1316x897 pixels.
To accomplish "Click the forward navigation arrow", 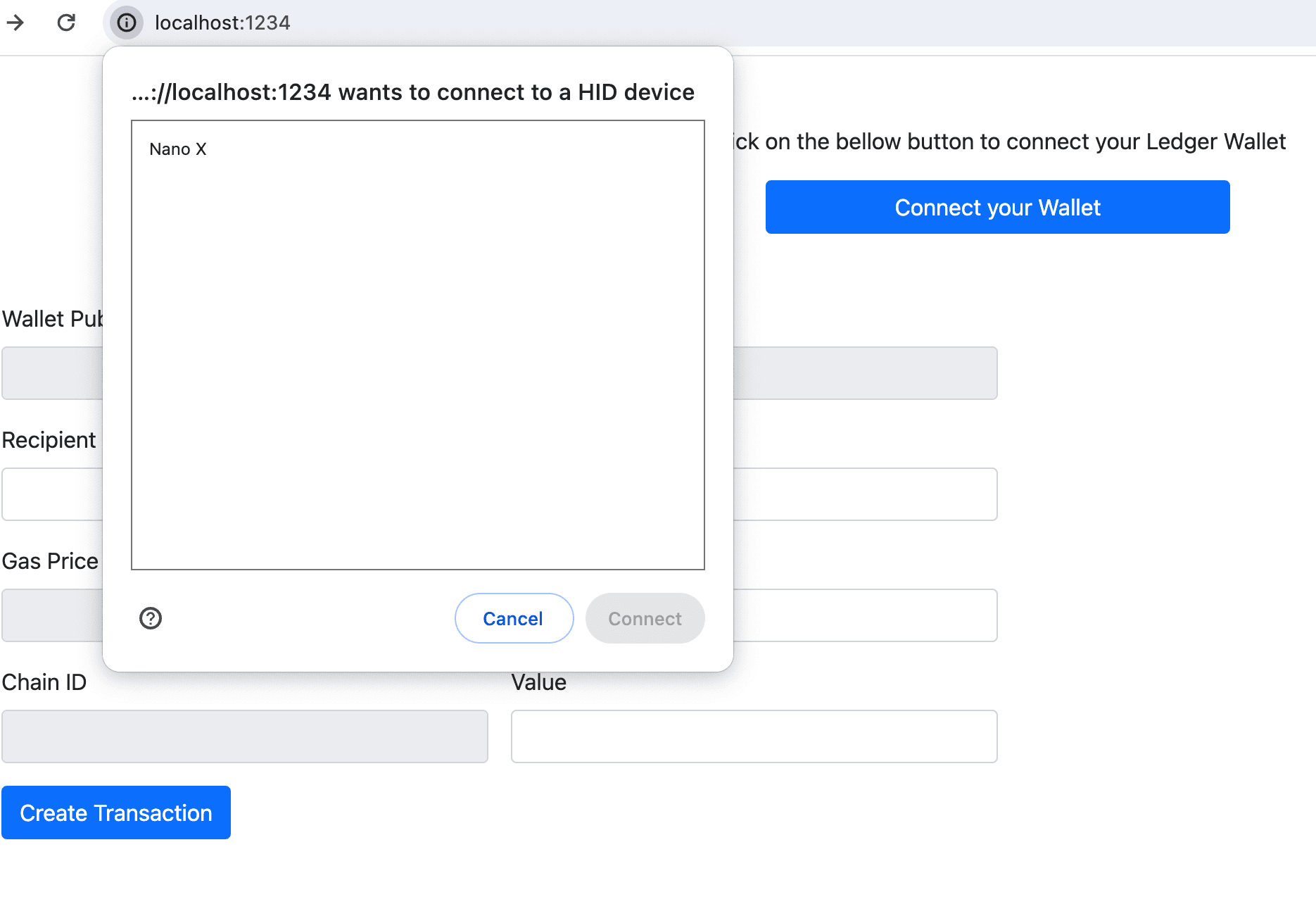I will pos(15,23).
